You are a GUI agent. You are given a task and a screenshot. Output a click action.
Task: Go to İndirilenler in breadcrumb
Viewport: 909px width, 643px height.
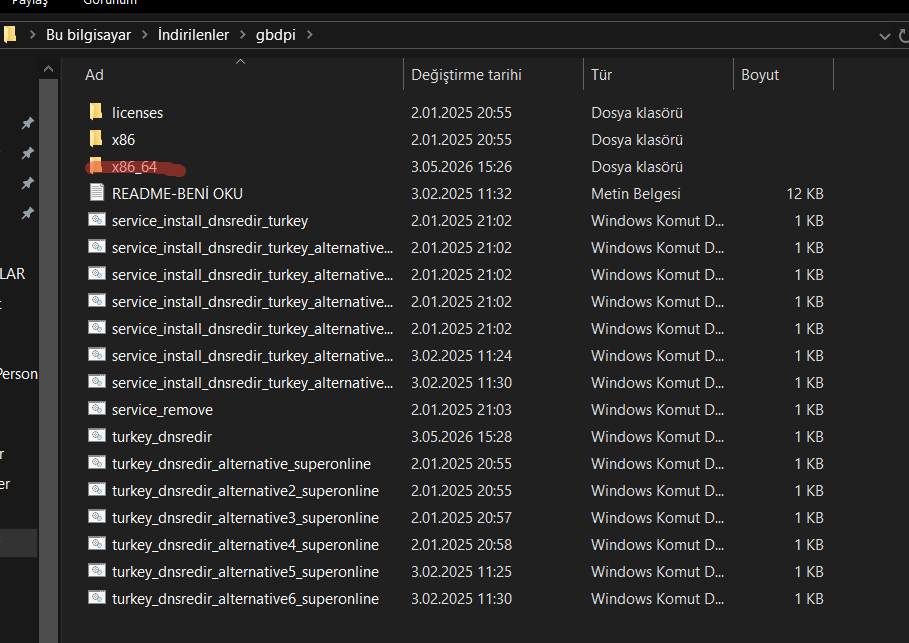click(x=194, y=35)
